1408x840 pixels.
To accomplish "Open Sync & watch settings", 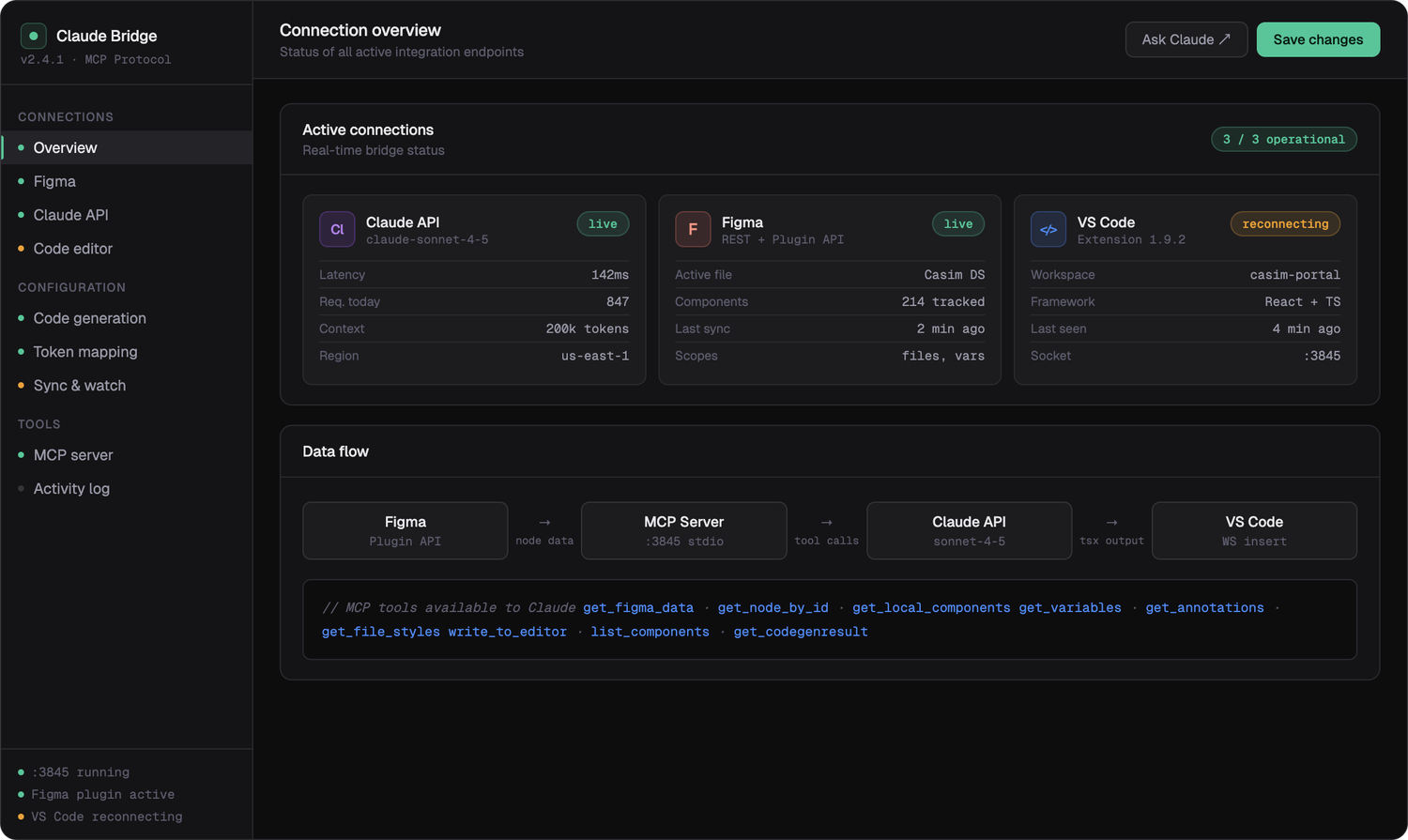I will 127,386.
